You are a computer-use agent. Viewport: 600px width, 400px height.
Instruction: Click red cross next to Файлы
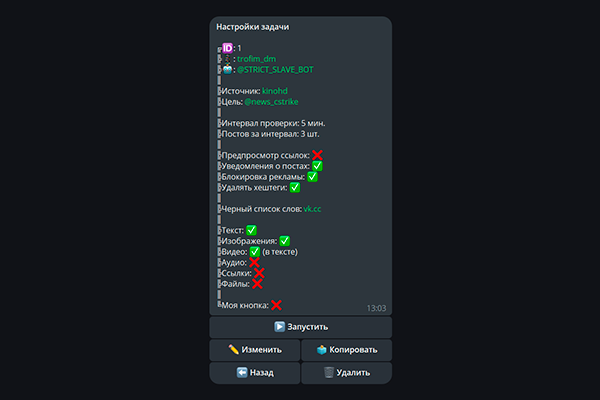256,284
